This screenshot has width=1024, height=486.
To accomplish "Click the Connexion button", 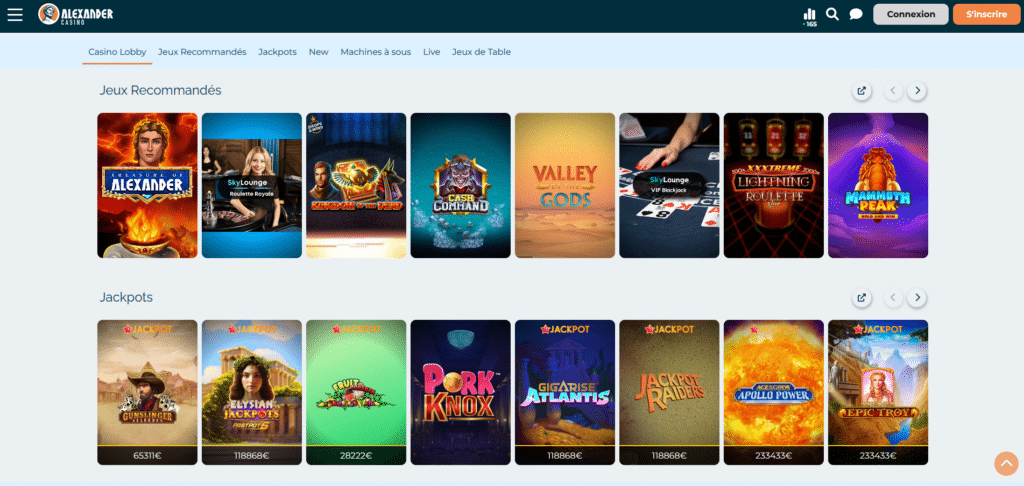I will [x=910, y=14].
